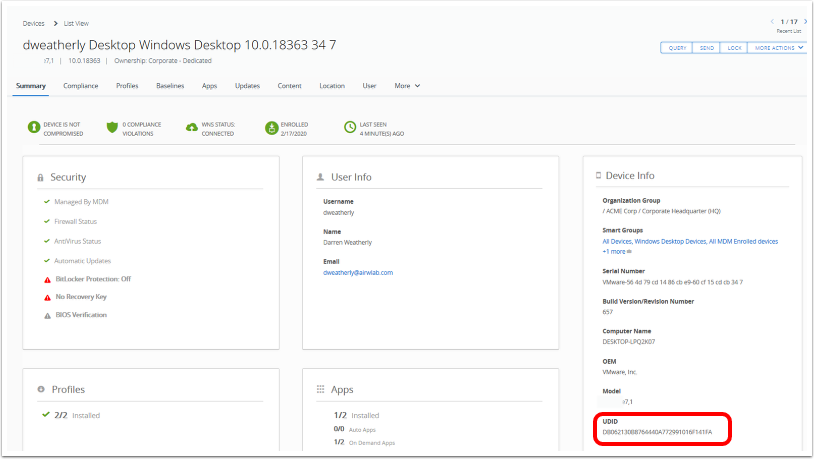This screenshot has height=459, width=814.
Task: Click the enrolled date icon
Action: point(271,127)
